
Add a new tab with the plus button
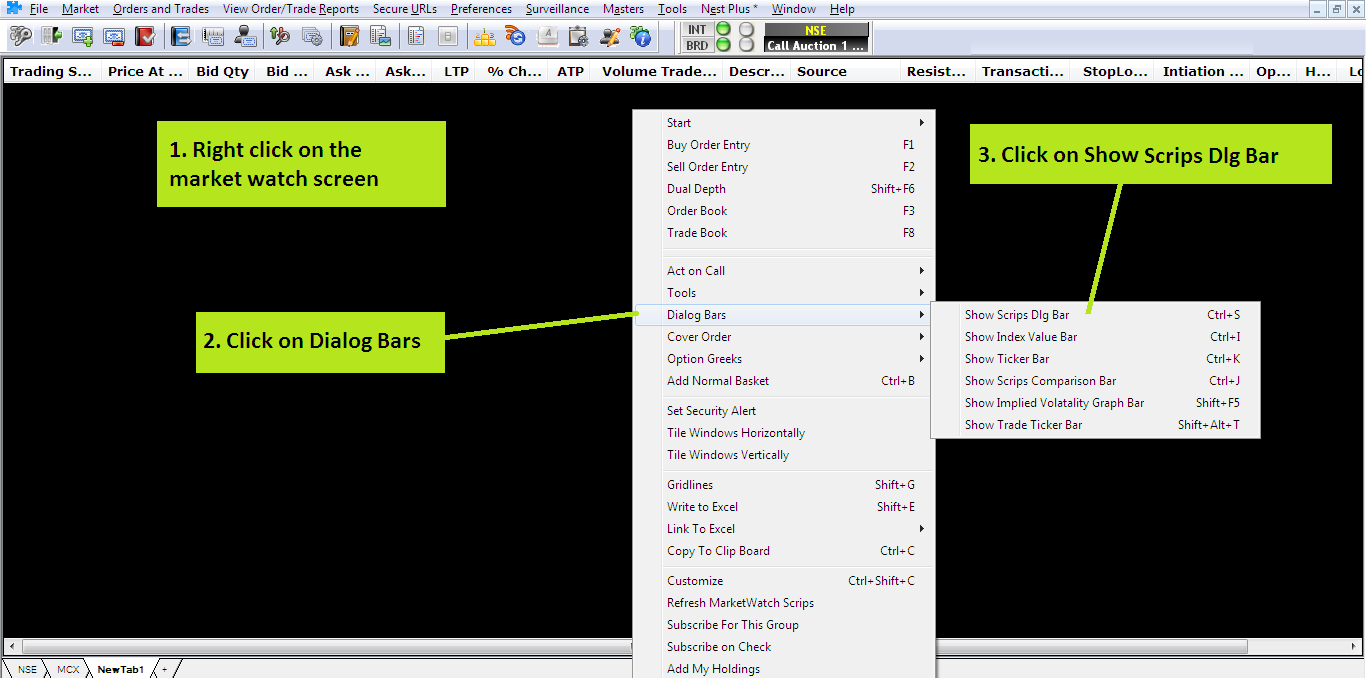click(165, 669)
